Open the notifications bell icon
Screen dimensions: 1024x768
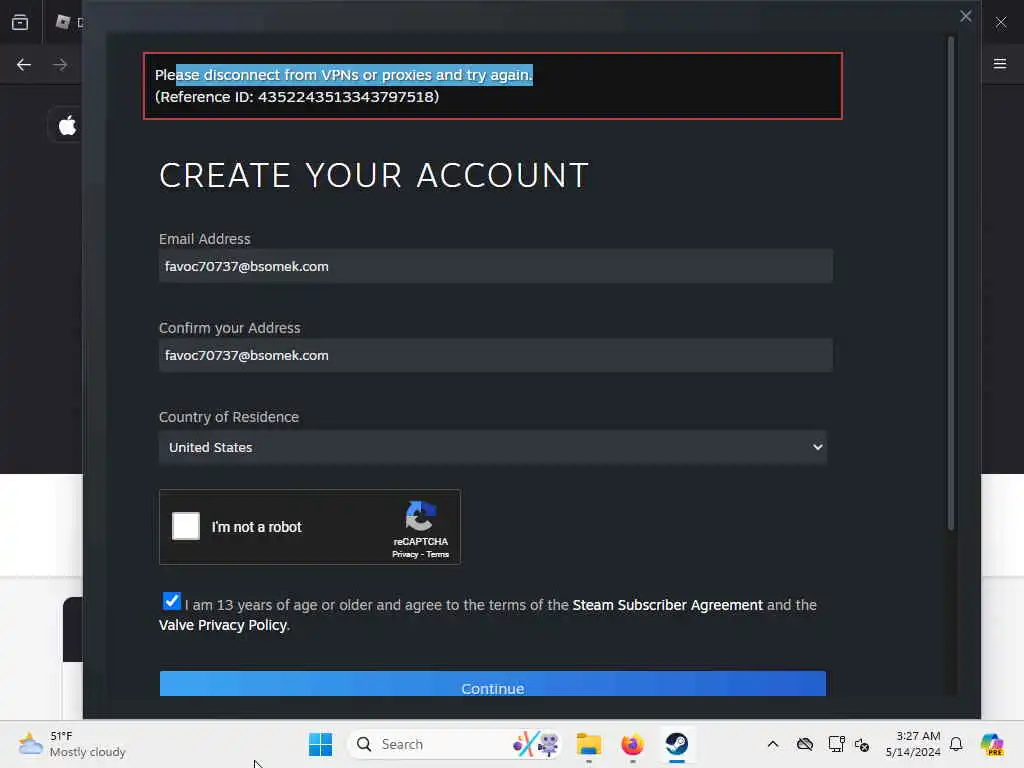[x=956, y=744]
